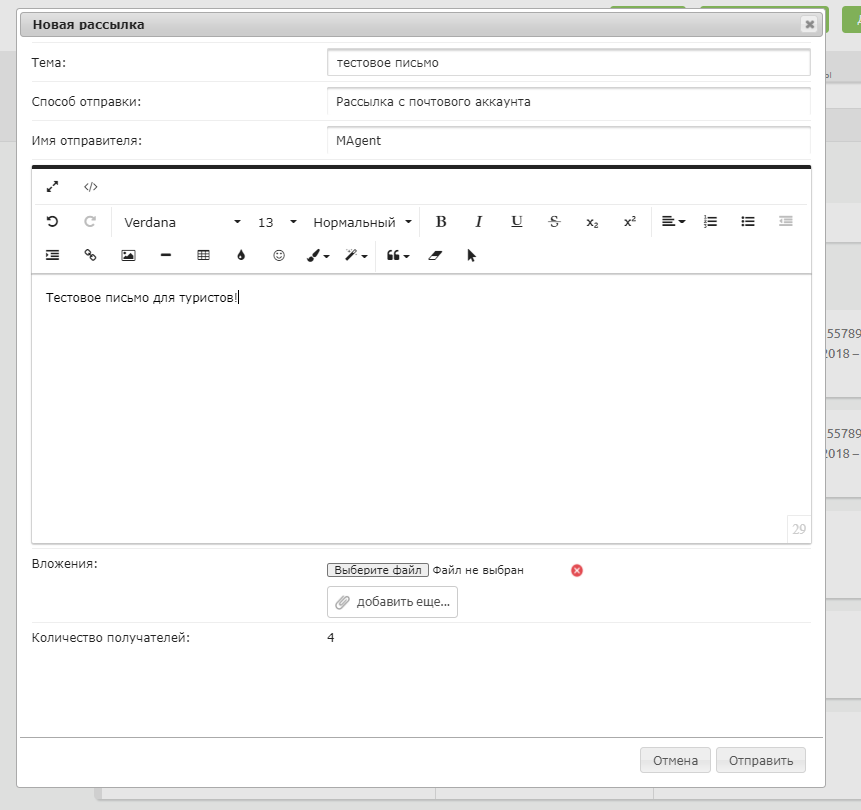Toggle bold formatting
This screenshot has width=861, height=810.
[441, 222]
